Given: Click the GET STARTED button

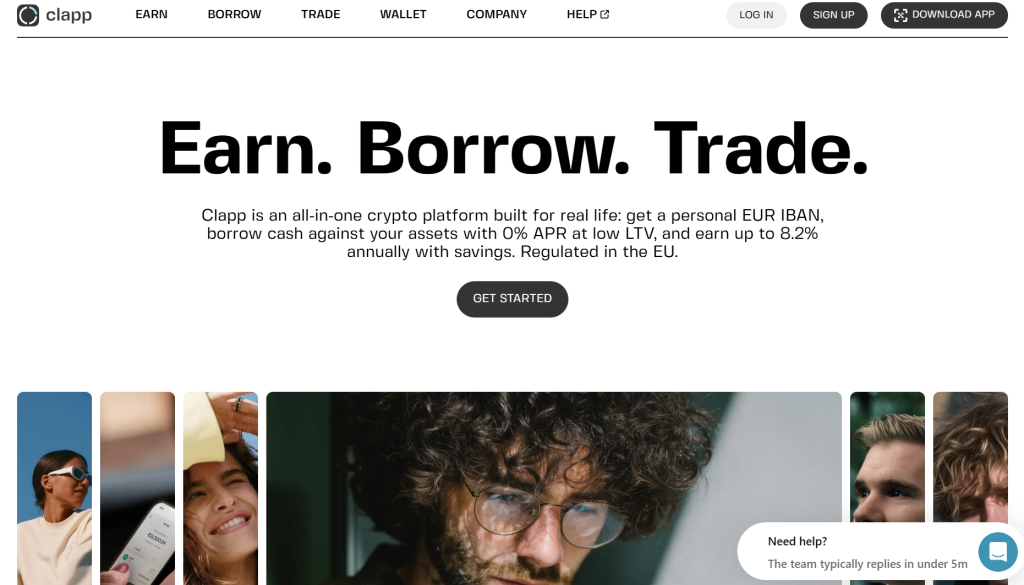Looking at the screenshot, I should point(512,299).
